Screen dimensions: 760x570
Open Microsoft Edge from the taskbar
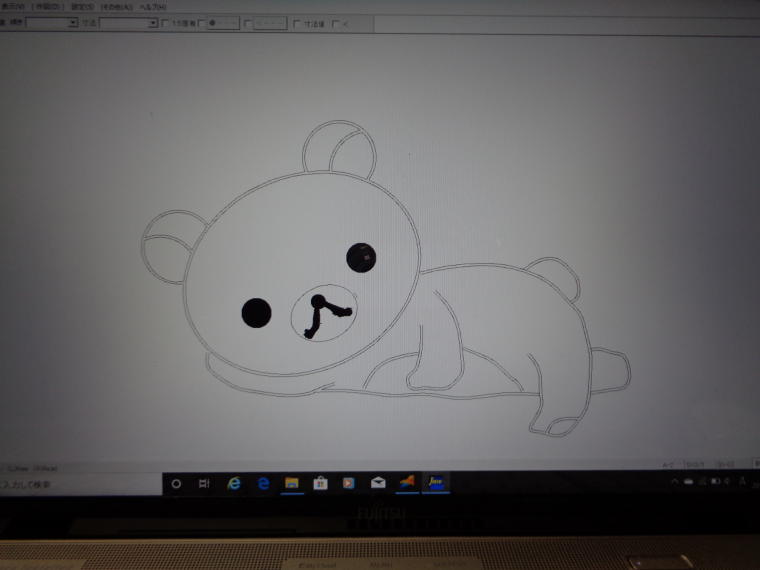click(263, 483)
